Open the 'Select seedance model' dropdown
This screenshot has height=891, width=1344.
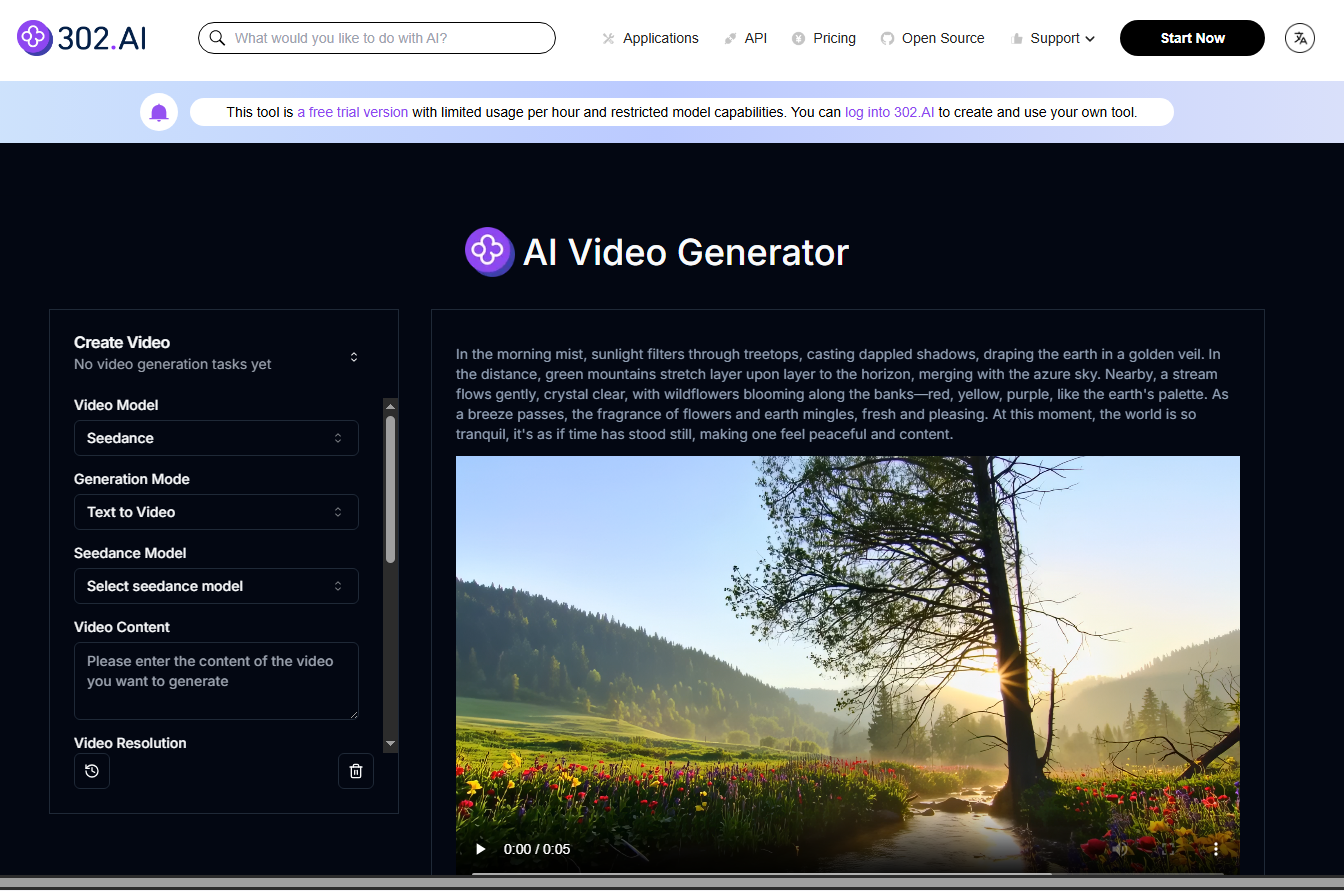click(216, 586)
